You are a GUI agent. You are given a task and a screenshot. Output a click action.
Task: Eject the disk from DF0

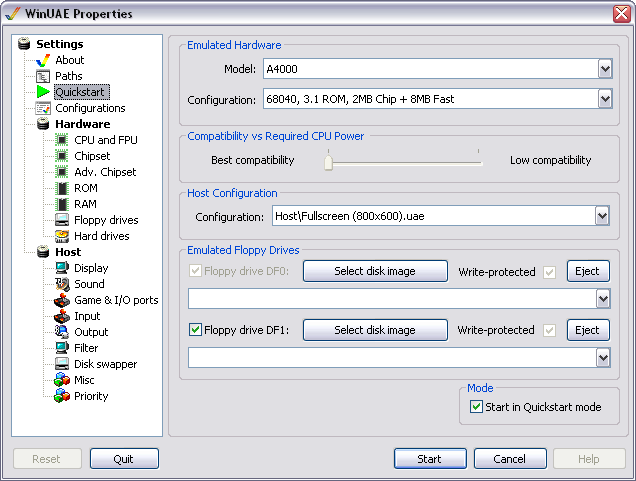pos(588,271)
